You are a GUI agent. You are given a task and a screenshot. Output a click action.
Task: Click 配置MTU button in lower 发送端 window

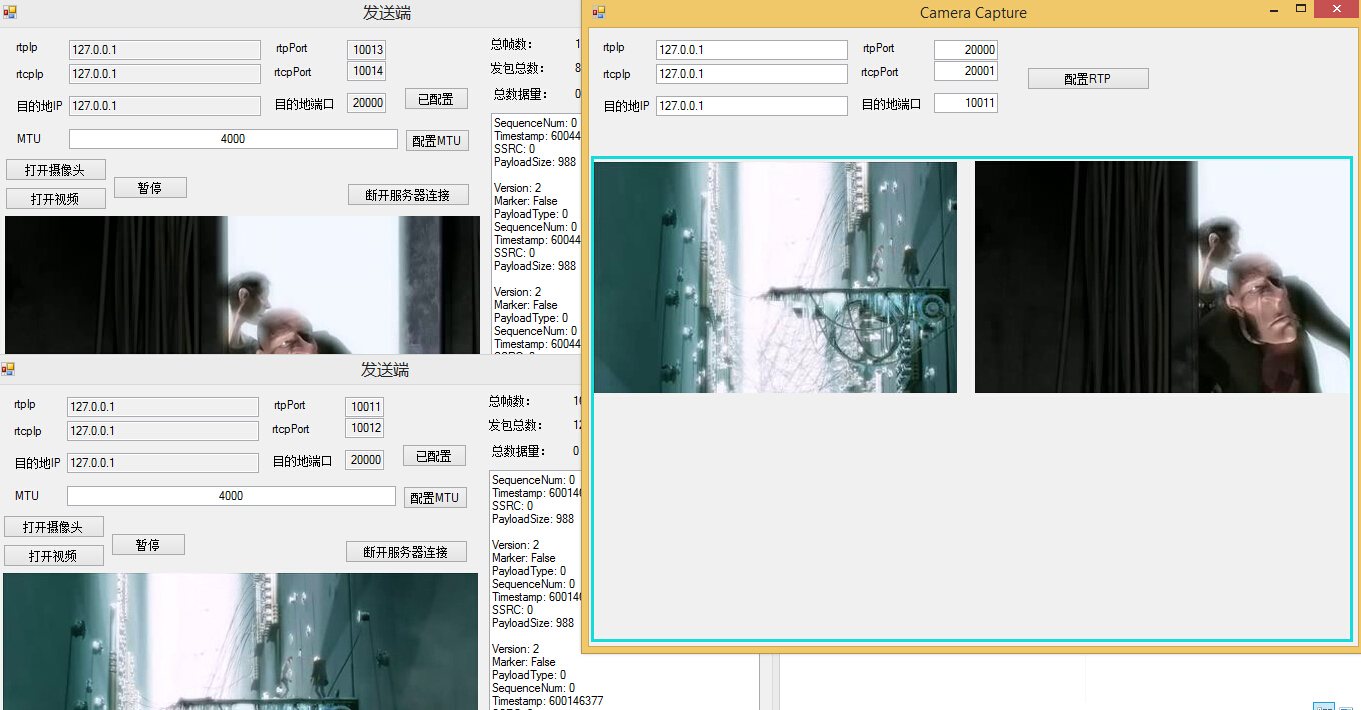coord(436,497)
